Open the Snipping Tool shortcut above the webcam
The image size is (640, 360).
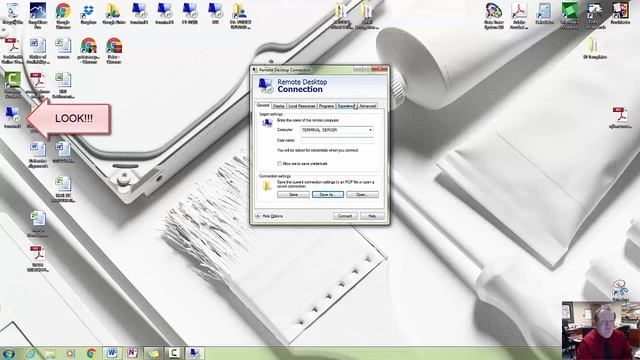click(x=620, y=291)
